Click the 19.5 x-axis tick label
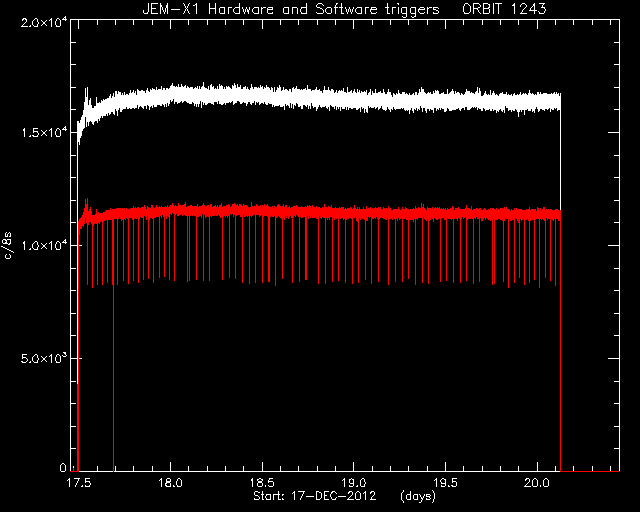The image size is (640, 512). pyautogui.click(x=446, y=483)
